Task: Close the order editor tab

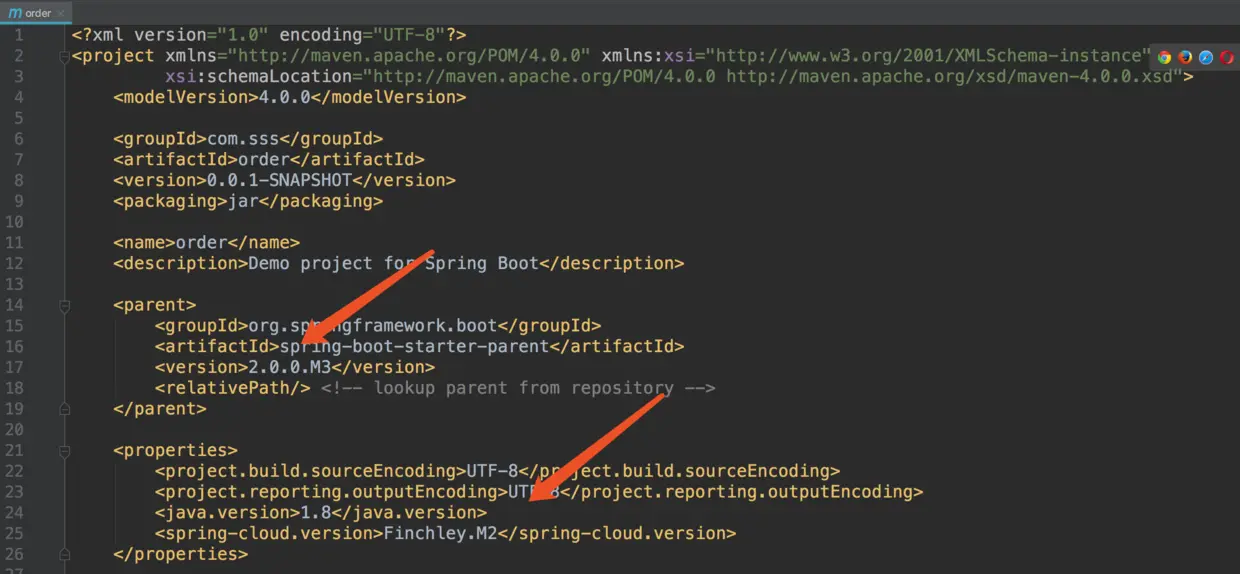Action: (x=62, y=14)
